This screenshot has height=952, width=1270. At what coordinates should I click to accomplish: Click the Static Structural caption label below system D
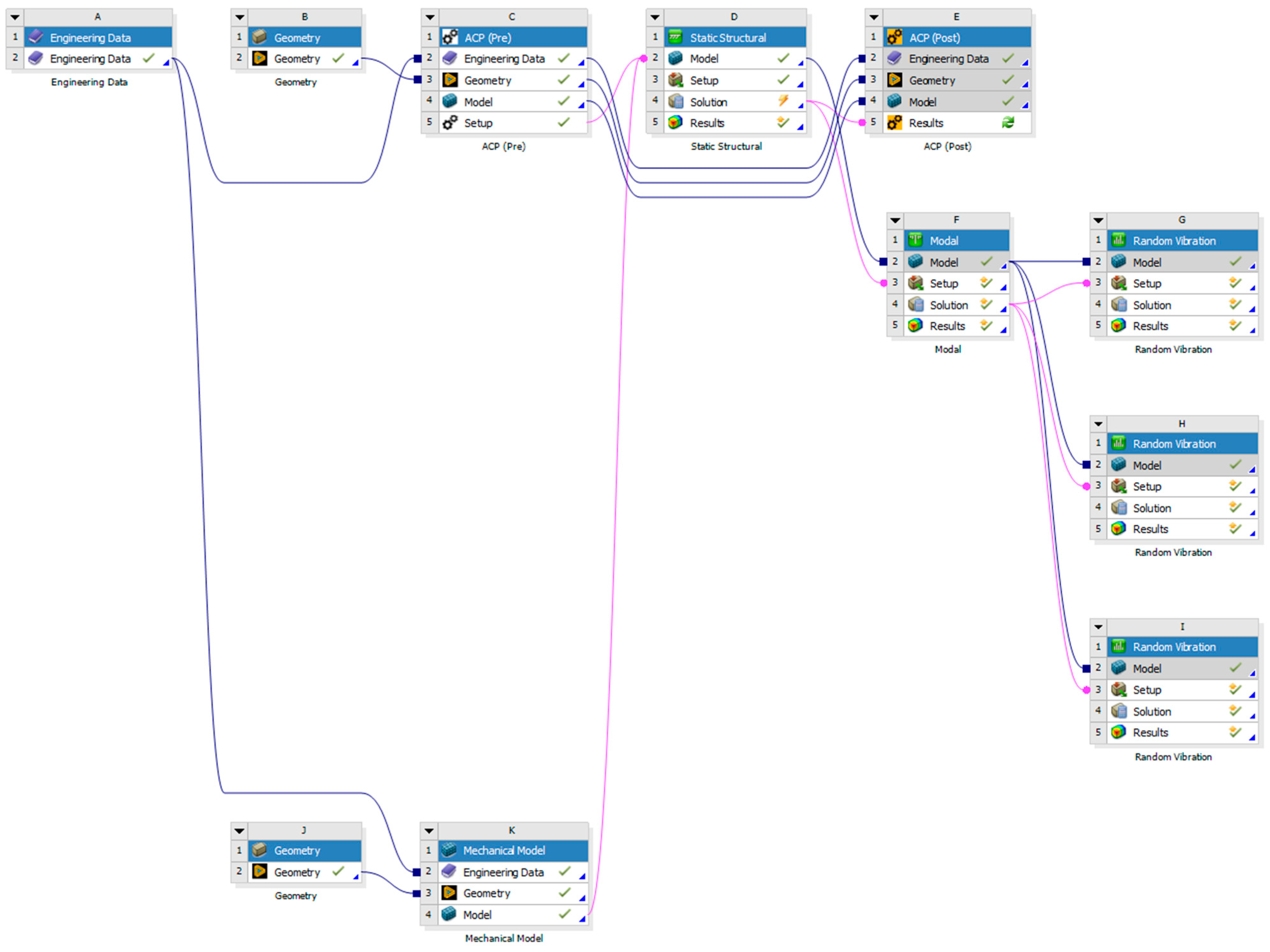(726, 146)
